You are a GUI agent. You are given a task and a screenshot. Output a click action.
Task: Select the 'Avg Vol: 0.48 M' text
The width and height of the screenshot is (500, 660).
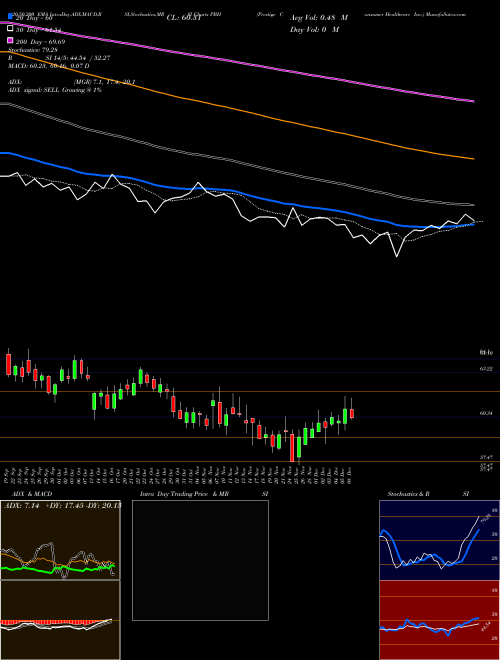pos(319,18)
